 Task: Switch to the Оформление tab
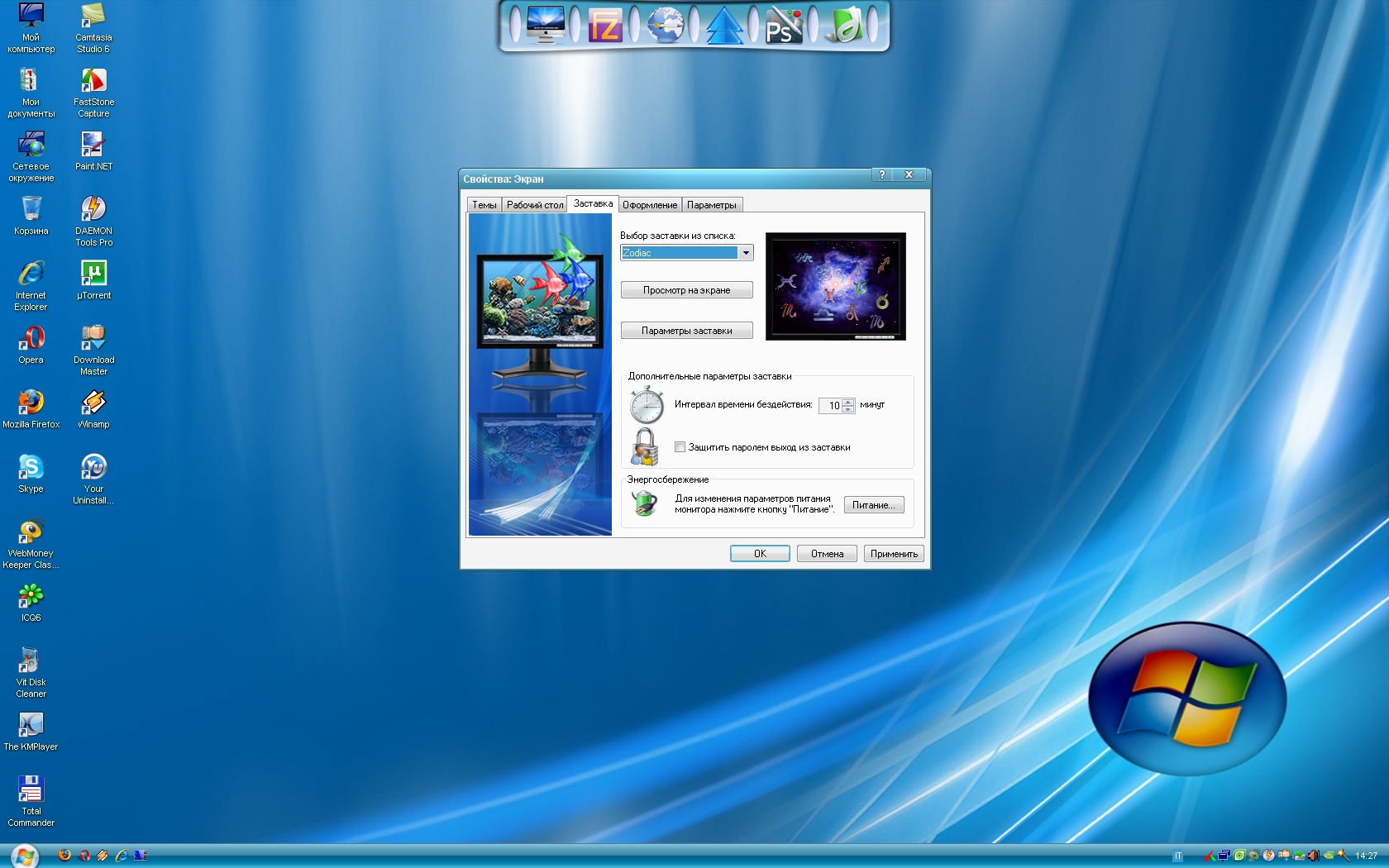650,205
